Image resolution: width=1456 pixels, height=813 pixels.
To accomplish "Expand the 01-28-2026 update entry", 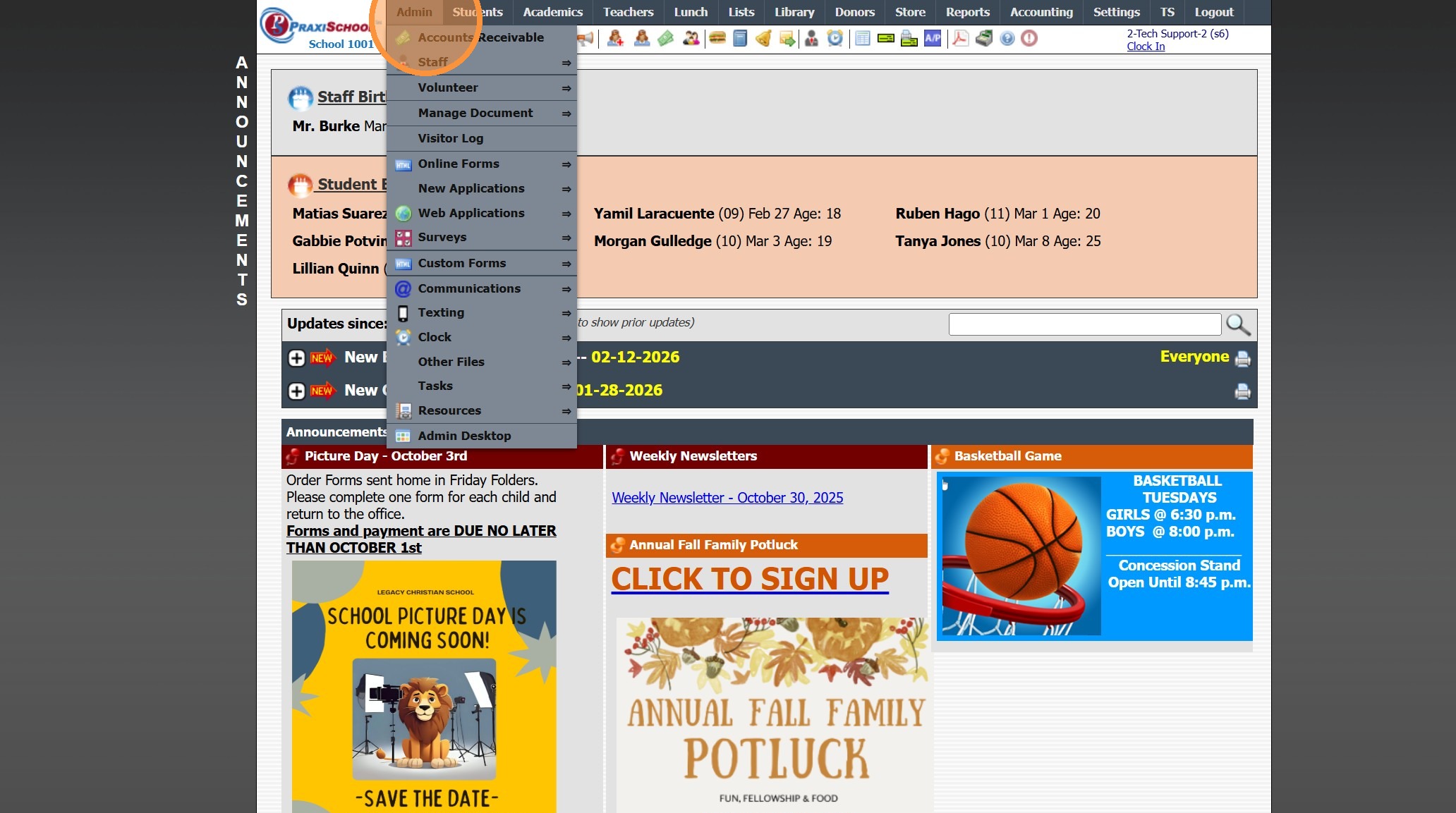I will [x=296, y=391].
